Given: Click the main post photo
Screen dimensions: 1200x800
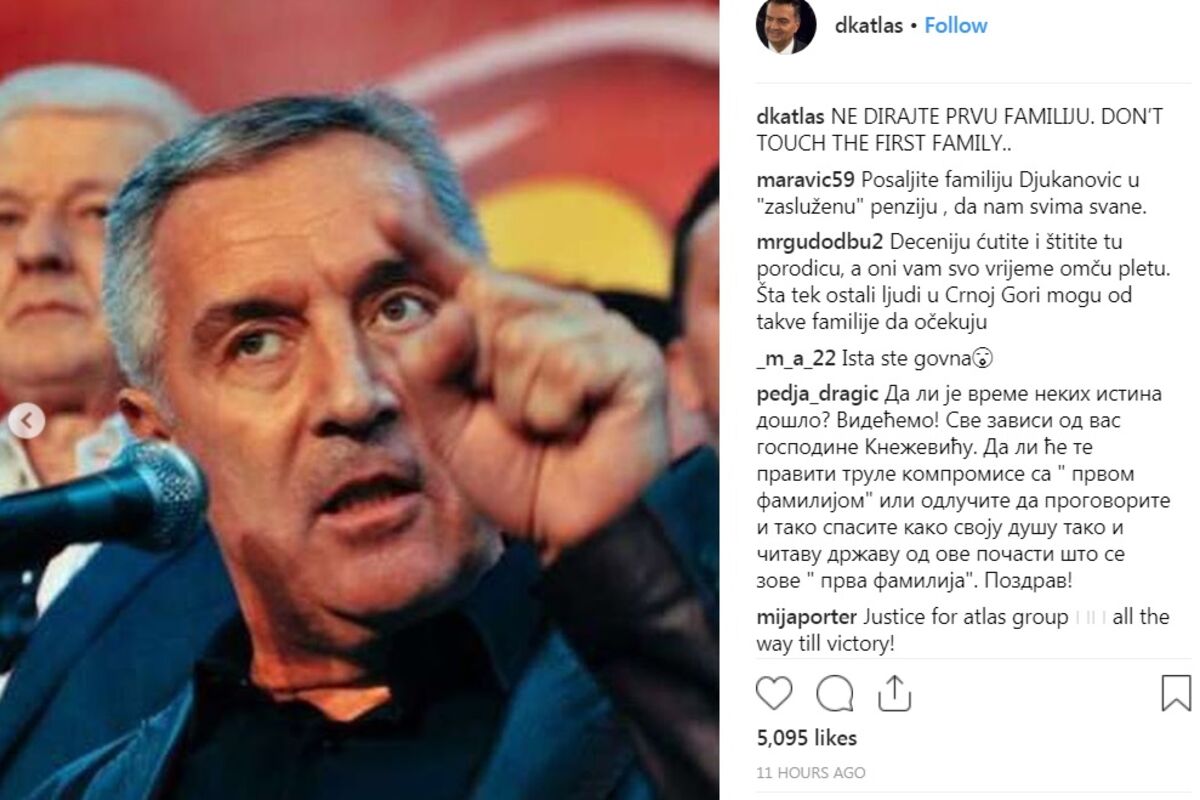Looking at the screenshot, I should (x=359, y=400).
